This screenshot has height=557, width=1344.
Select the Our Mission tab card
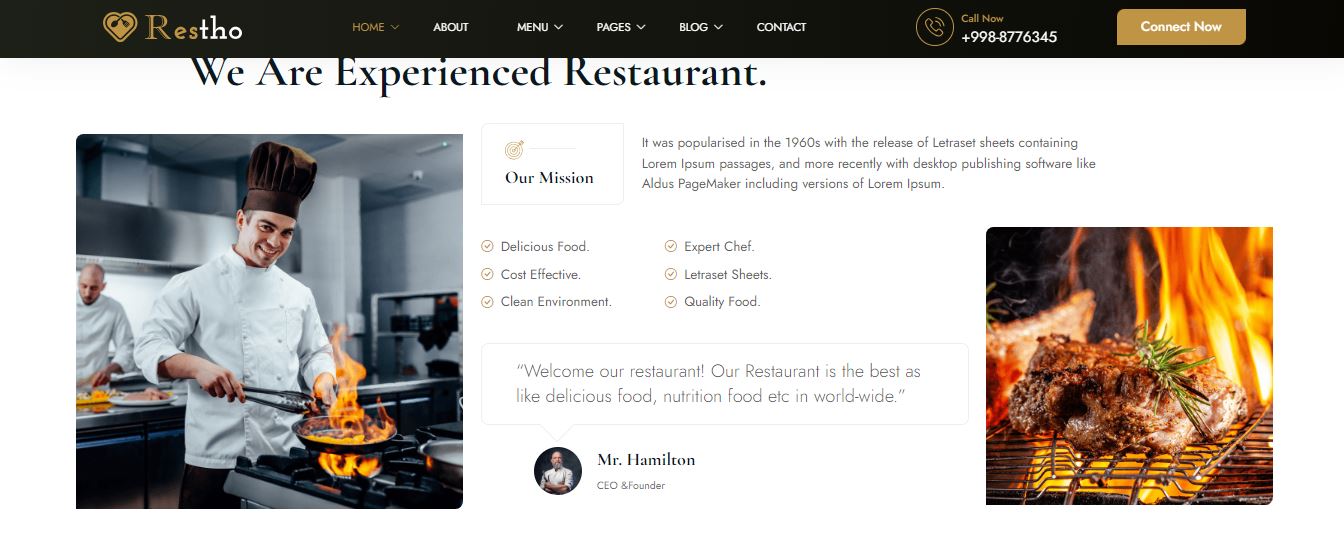pyautogui.click(x=552, y=164)
